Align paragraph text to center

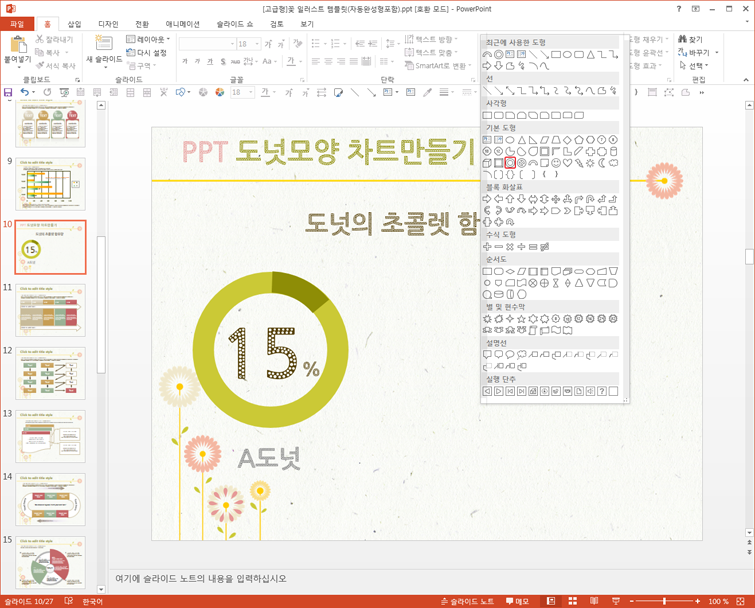[328, 61]
